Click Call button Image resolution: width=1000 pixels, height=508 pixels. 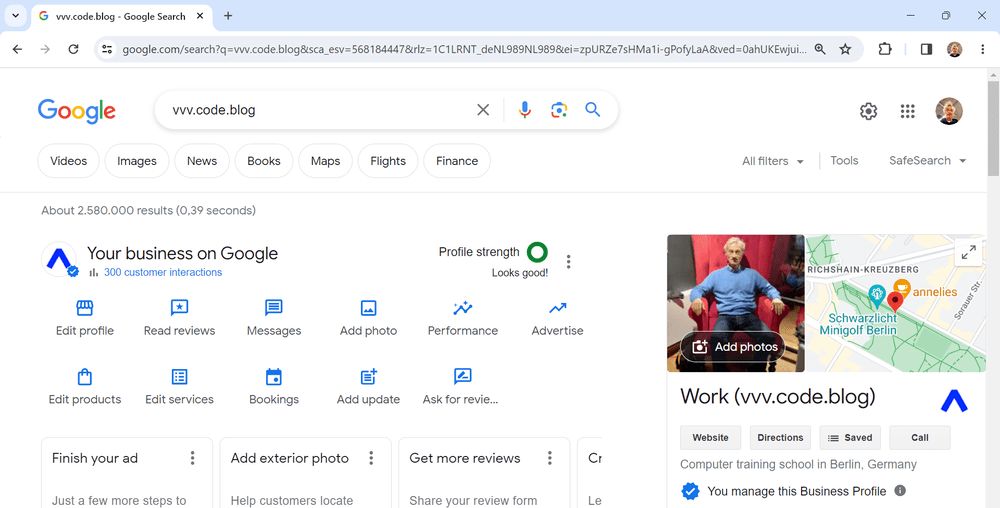(920, 438)
